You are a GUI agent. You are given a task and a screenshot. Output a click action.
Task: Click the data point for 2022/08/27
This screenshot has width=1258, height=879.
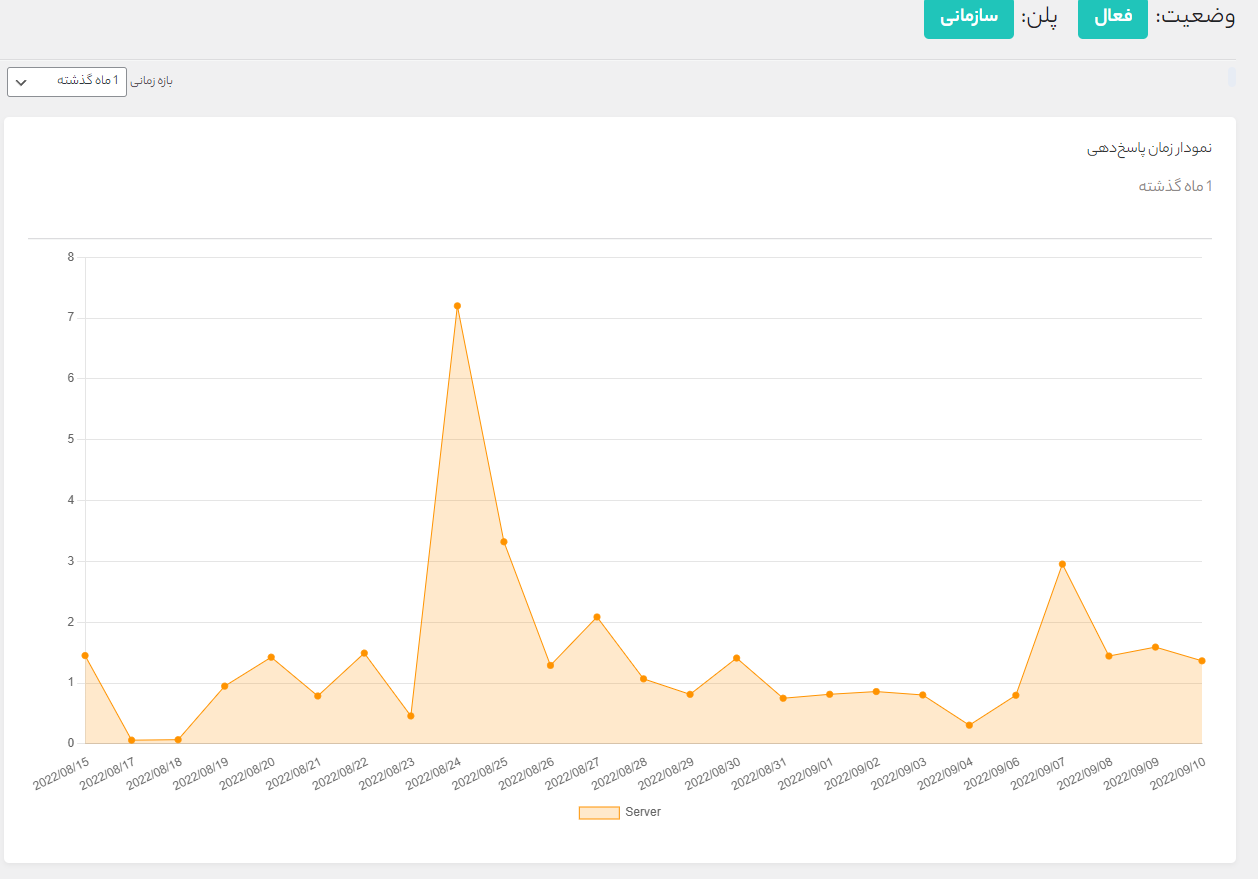pyautogui.click(x=597, y=617)
